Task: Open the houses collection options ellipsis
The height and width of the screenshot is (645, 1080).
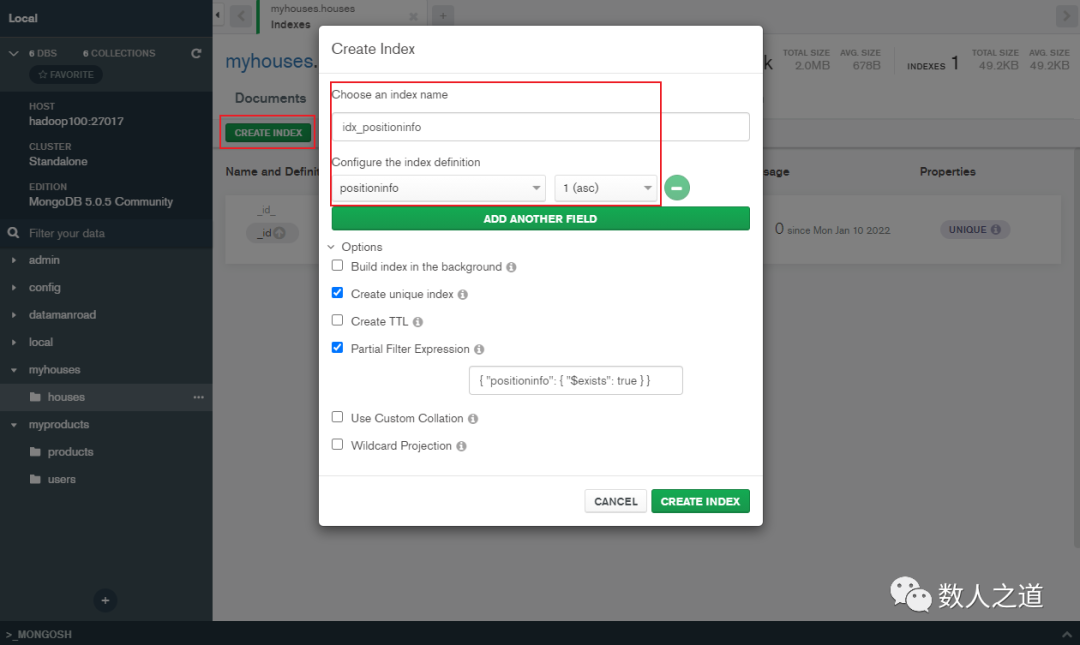Action: 197,397
